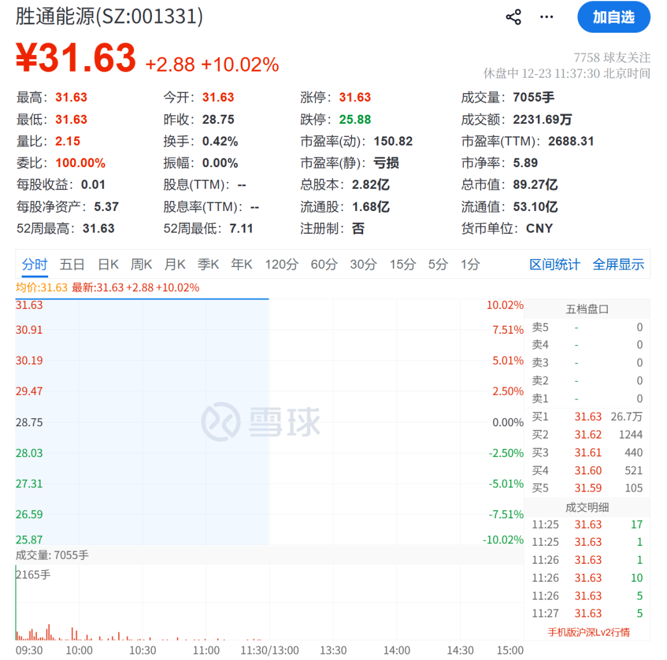This screenshot has height=660, width=667.
Task: Click the 买1 bid price 31.63 row
Action: pos(588,416)
